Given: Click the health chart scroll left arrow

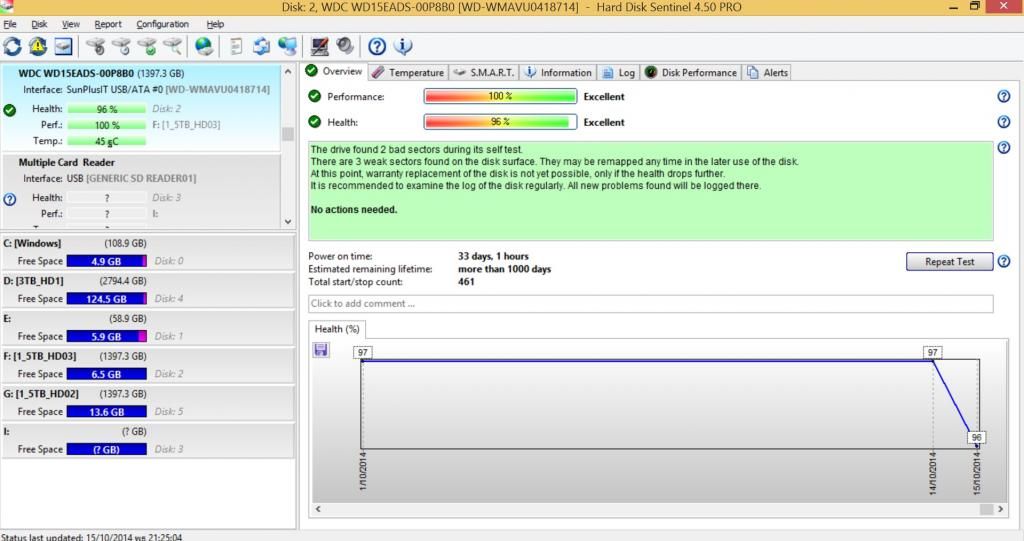Looking at the screenshot, I should point(318,509).
